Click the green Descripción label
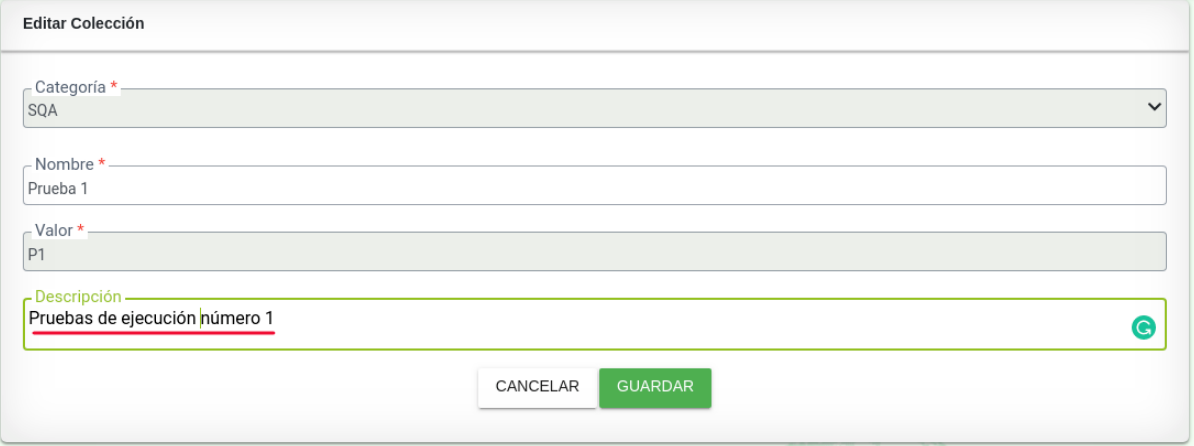Image resolution: width=1194 pixels, height=446 pixels. (78, 297)
